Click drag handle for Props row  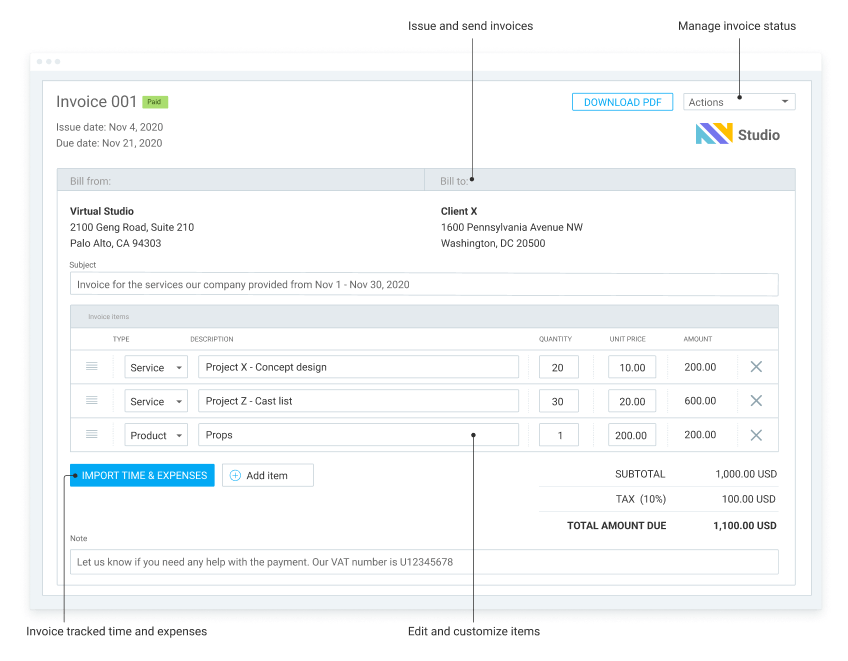click(x=92, y=435)
